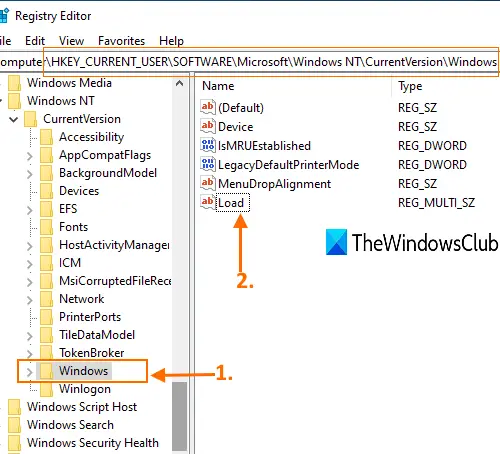Select the Windows NT key

pos(61,101)
